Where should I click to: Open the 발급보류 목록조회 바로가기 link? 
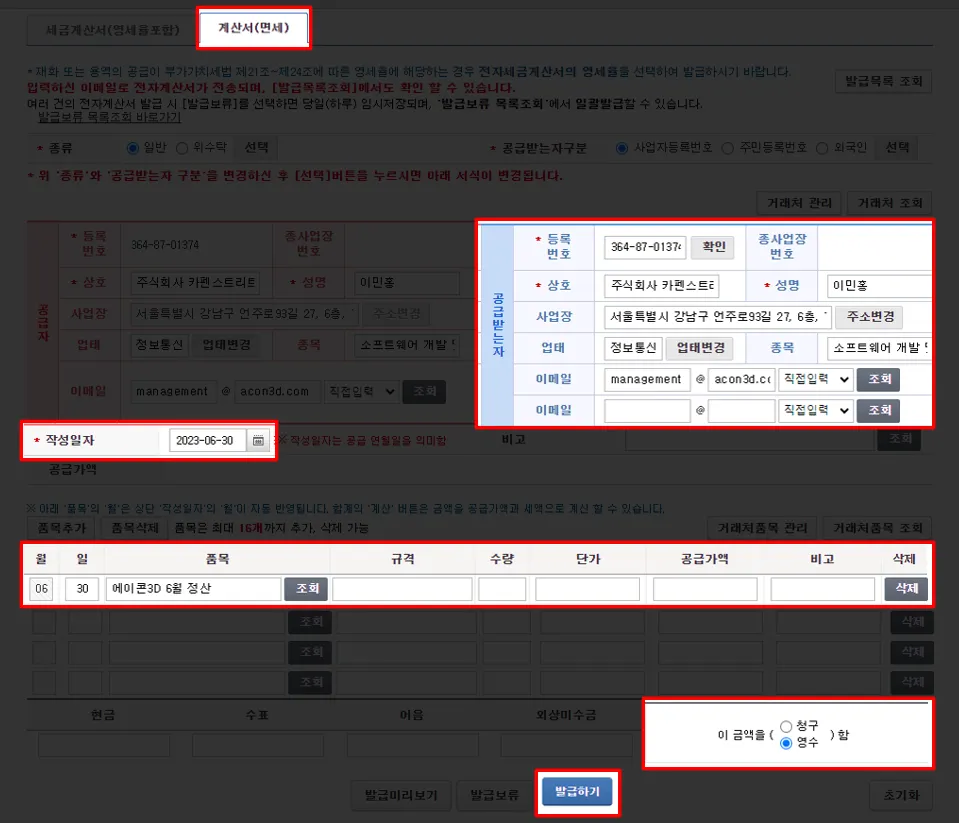109,117
